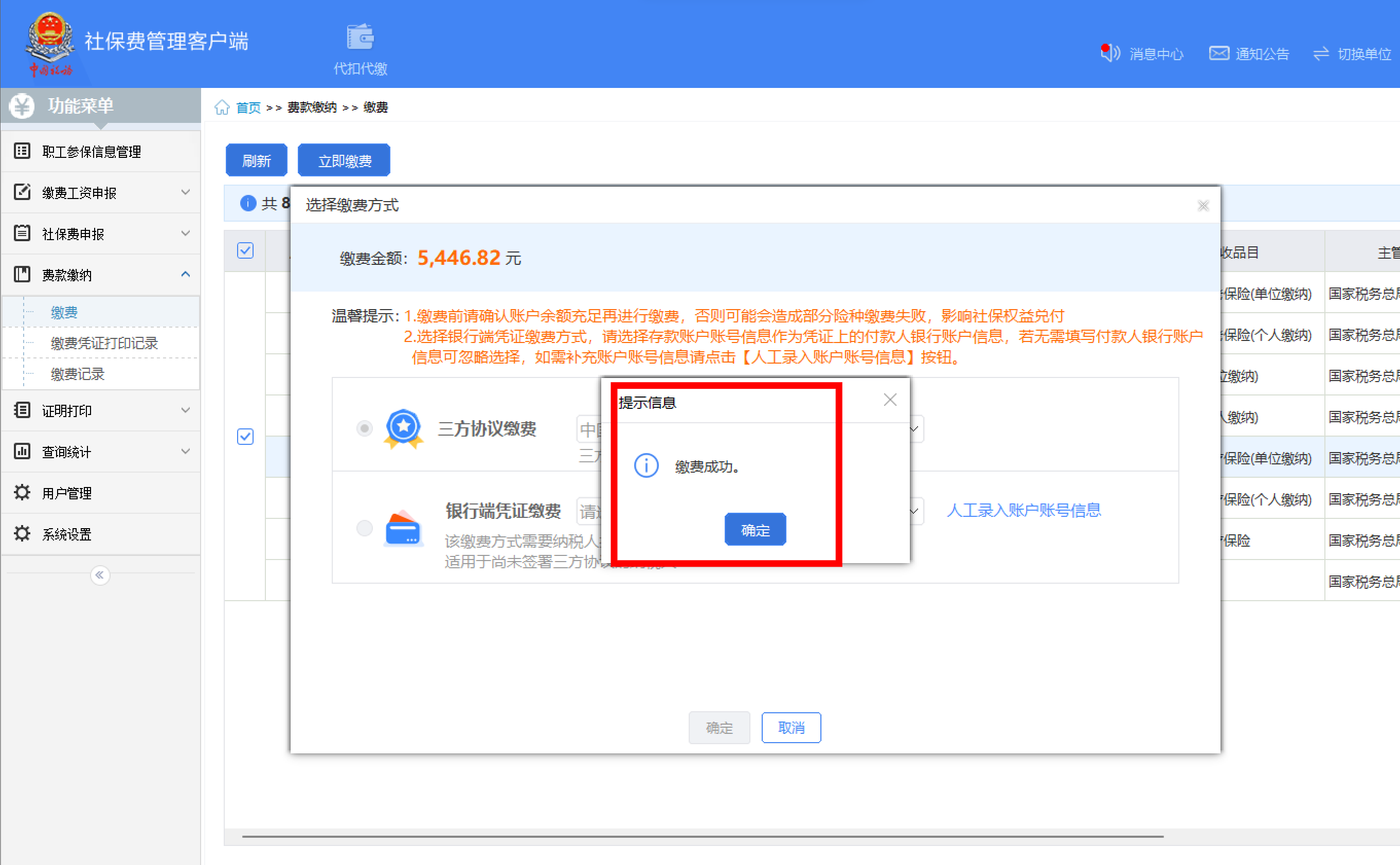1400x865 pixels.
Task: Click the horizontal scrollbar at bottom
Action: [702, 836]
